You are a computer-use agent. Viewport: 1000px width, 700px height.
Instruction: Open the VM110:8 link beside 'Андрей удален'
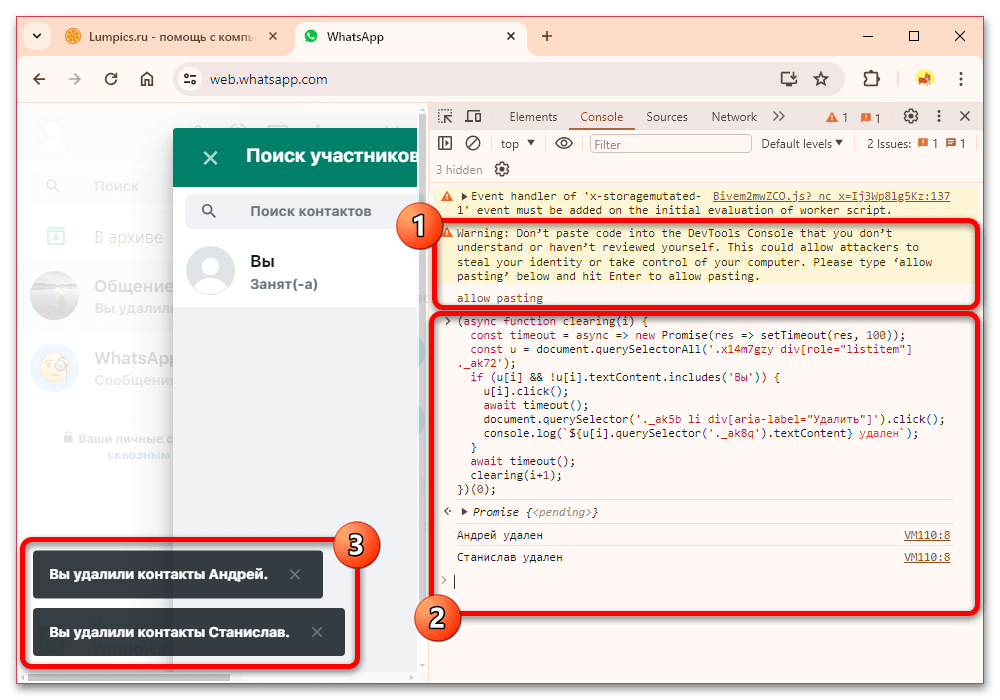point(927,536)
